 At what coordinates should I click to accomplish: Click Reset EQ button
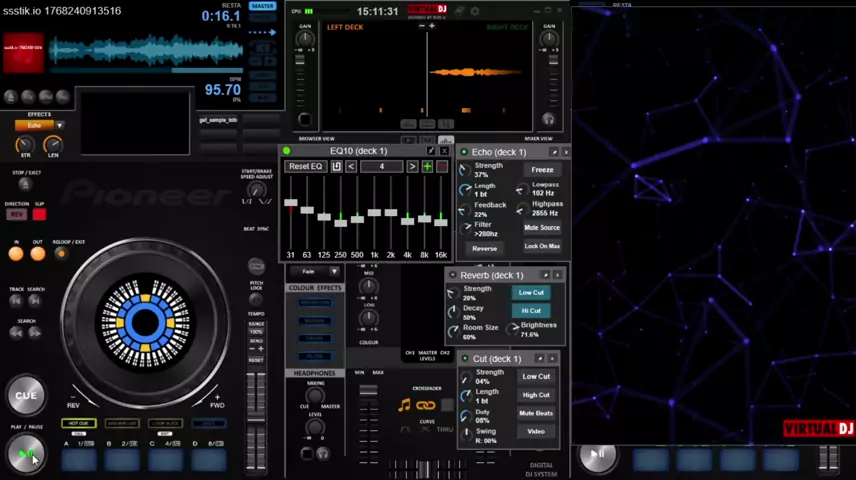click(305, 166)
